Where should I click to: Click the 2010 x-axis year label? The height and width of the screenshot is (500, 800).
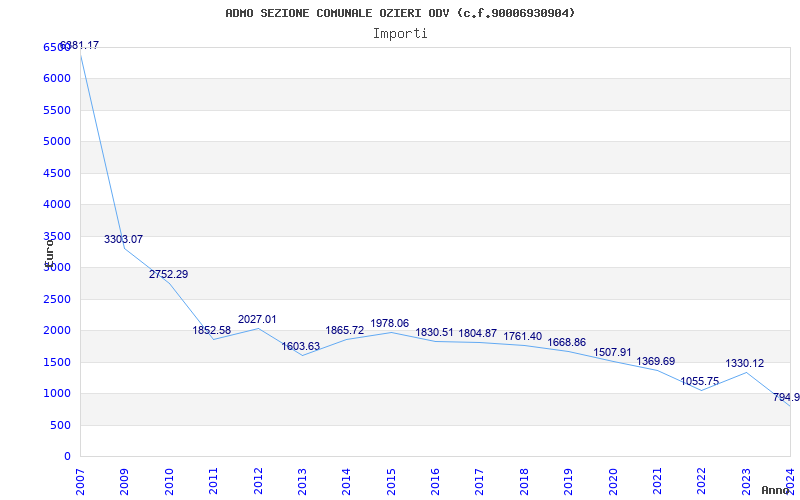(169, 481)
